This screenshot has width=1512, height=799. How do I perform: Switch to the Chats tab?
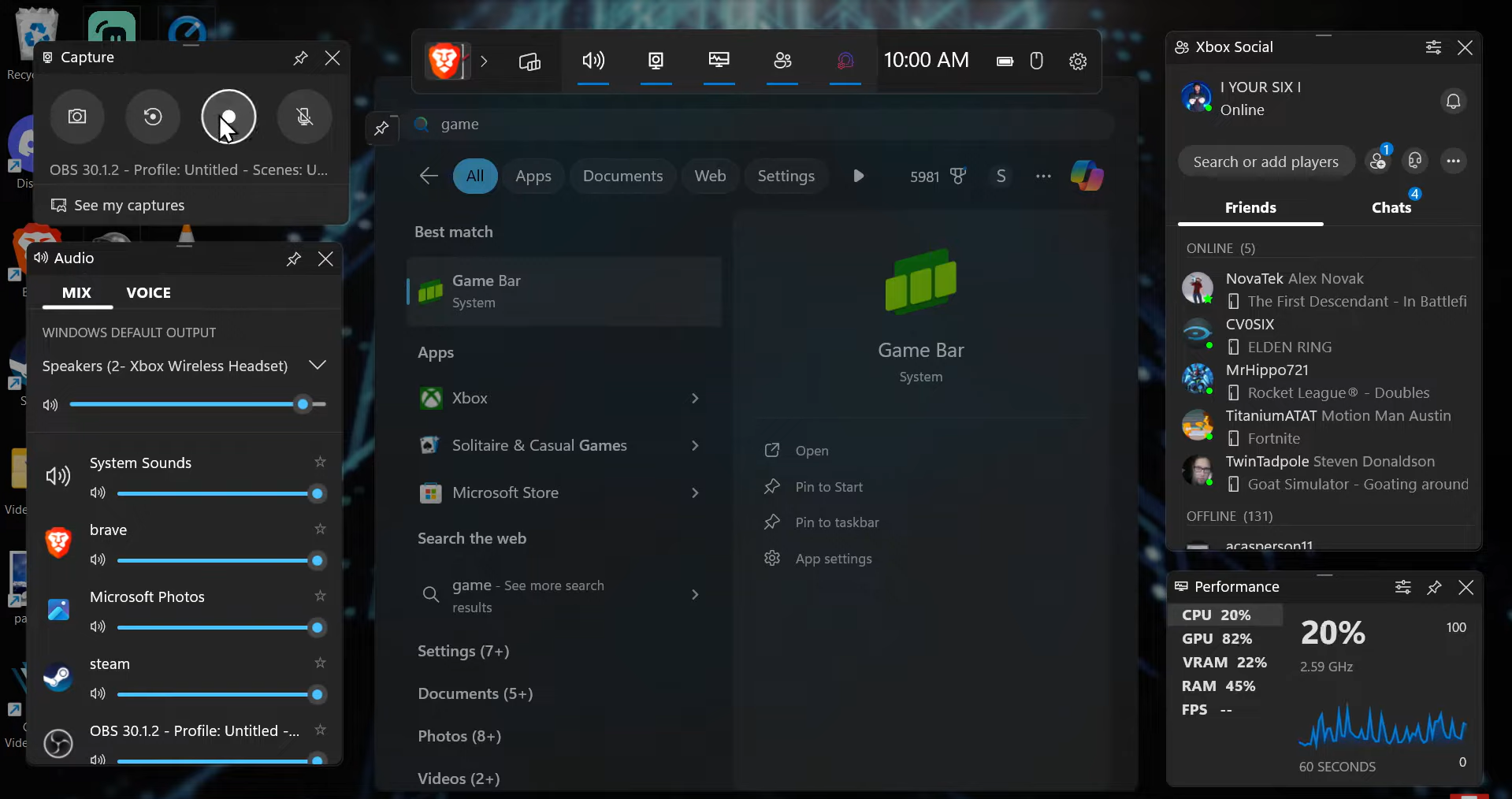coord(1391,208)
